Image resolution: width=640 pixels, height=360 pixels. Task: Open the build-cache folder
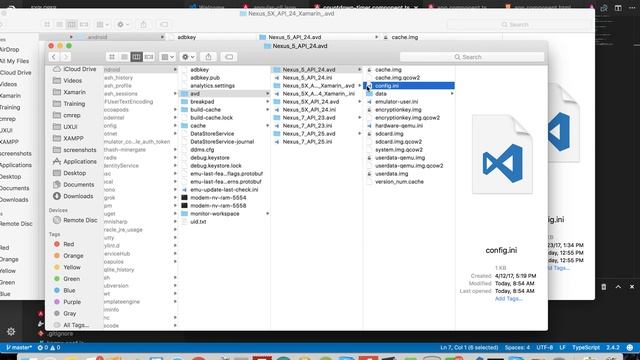click(x=205, y=110)
